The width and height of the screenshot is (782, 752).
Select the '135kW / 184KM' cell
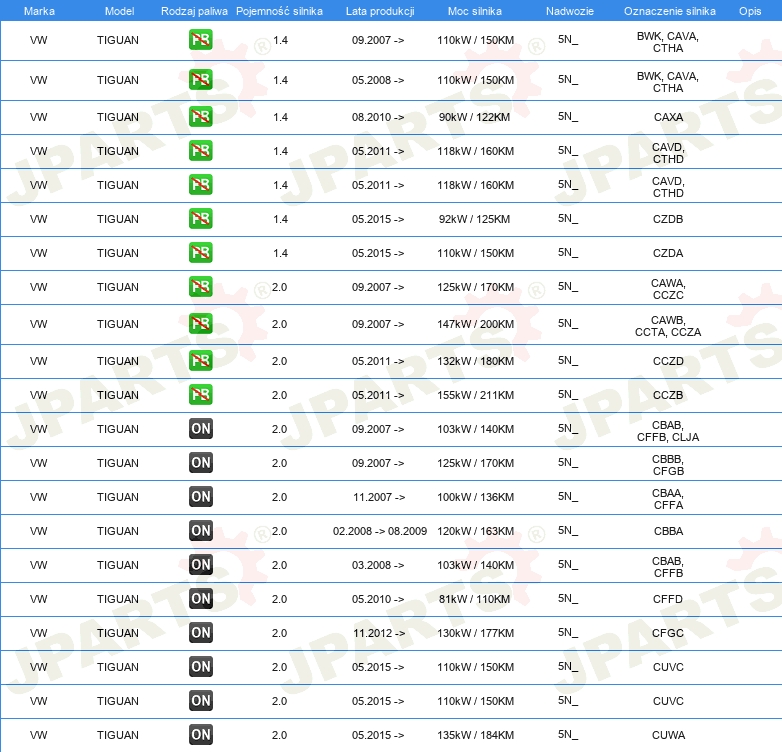[x=475, y=735]
